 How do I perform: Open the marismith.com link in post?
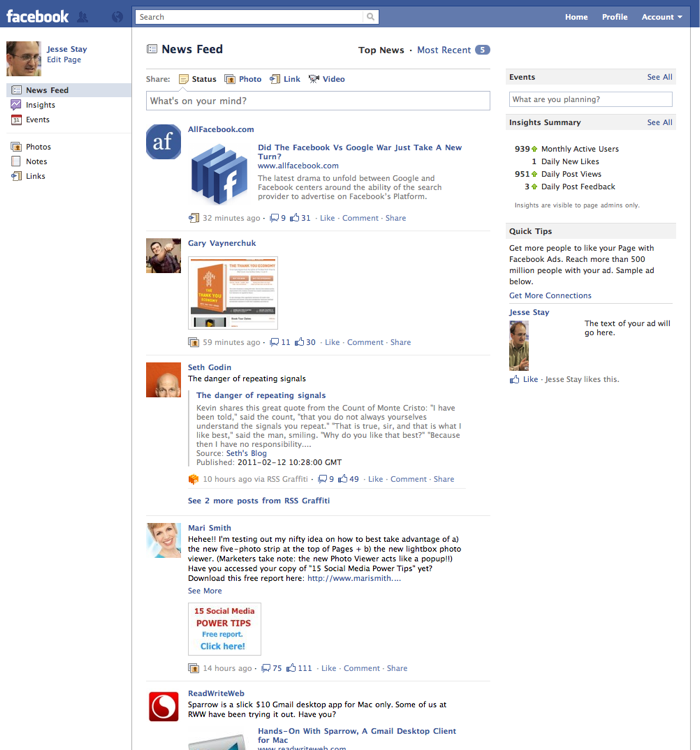click(354, 578)
